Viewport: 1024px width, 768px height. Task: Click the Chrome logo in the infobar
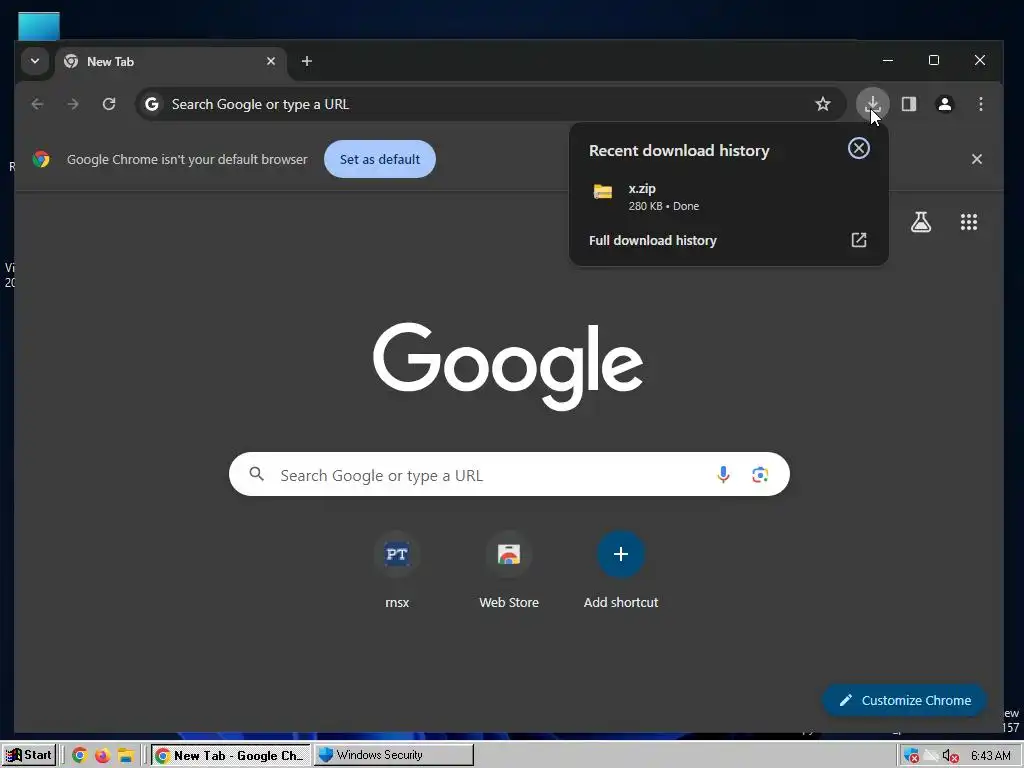pos(41,159)
